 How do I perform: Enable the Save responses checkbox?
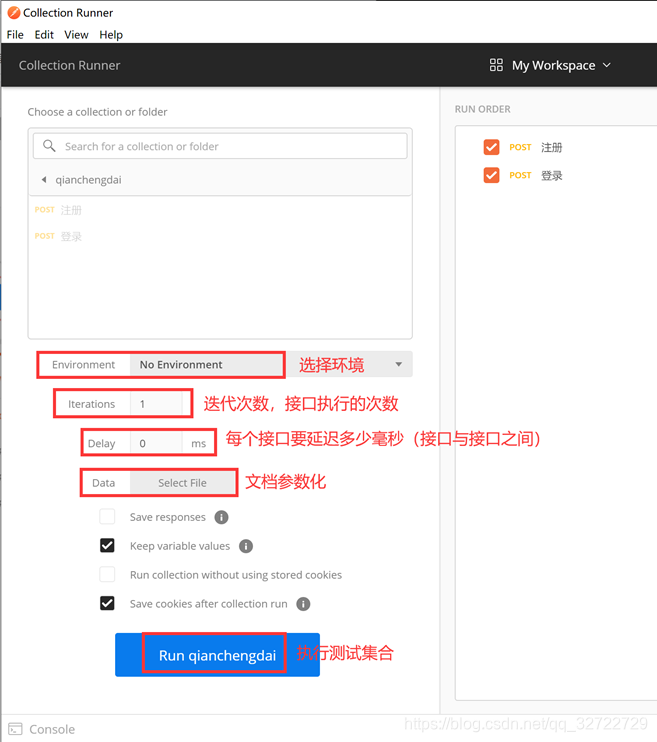tap(107, 517)
